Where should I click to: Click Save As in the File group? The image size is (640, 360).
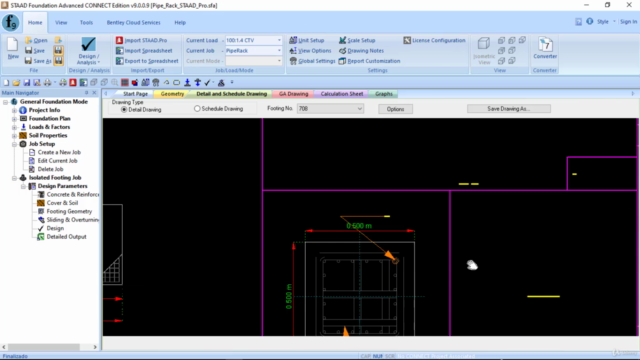38,60
